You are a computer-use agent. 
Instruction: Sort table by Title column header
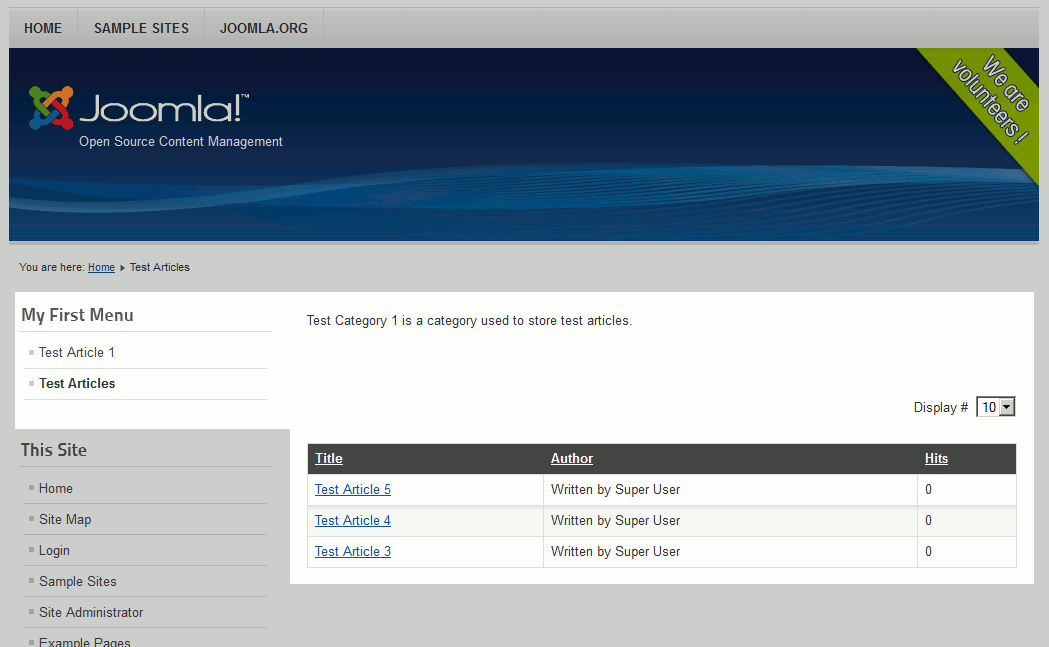[x=328, y=458]
